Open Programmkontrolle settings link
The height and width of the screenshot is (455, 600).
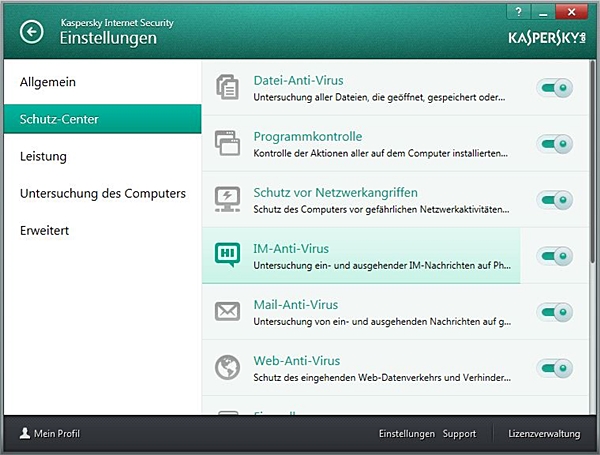[x=308, y=137]
